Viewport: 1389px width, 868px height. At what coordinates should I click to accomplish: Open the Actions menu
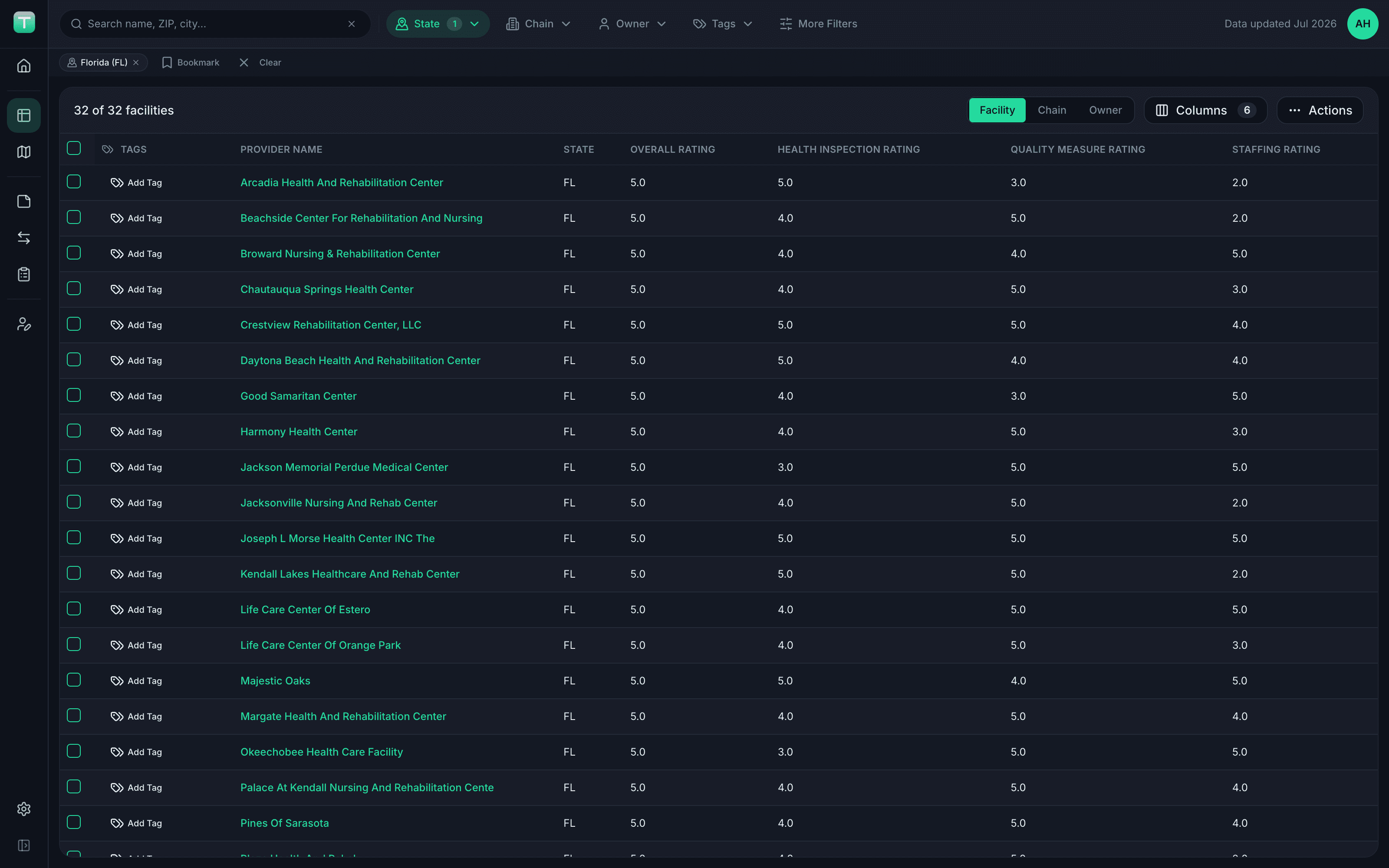pos(1320,110)
